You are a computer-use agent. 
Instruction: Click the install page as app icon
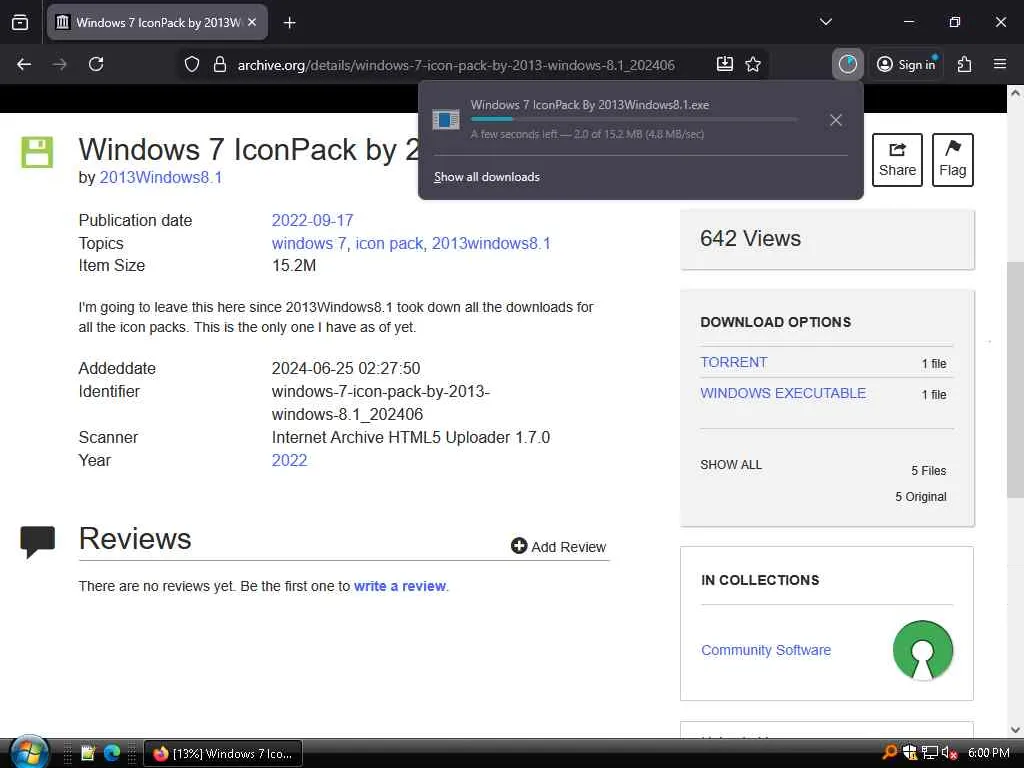[x=725, y=64]
